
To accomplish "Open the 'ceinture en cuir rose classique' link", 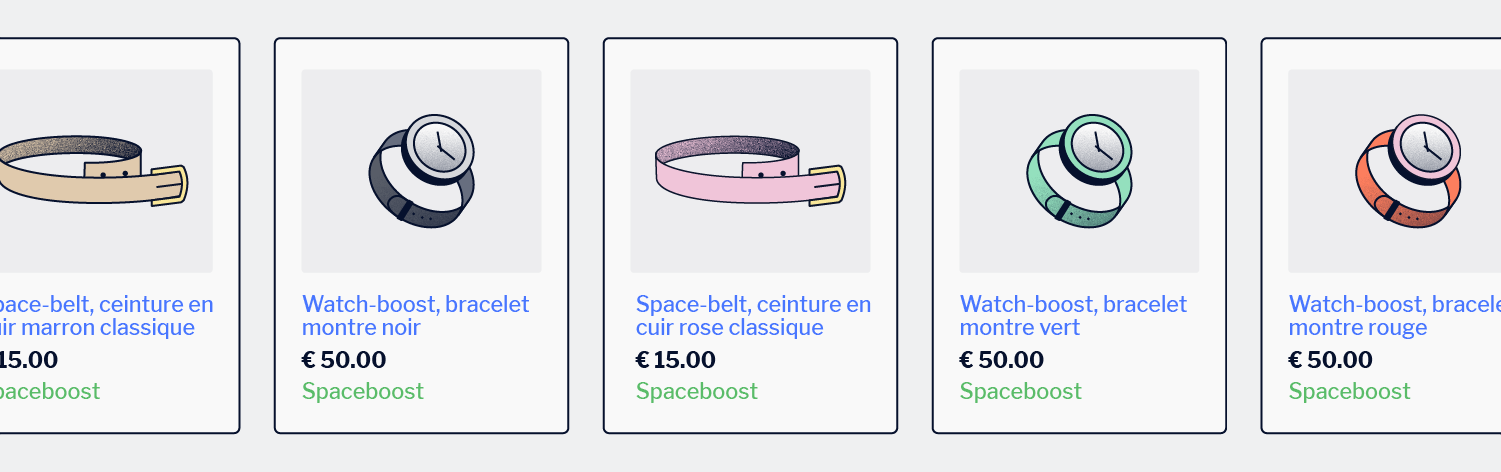I will 754,316.
